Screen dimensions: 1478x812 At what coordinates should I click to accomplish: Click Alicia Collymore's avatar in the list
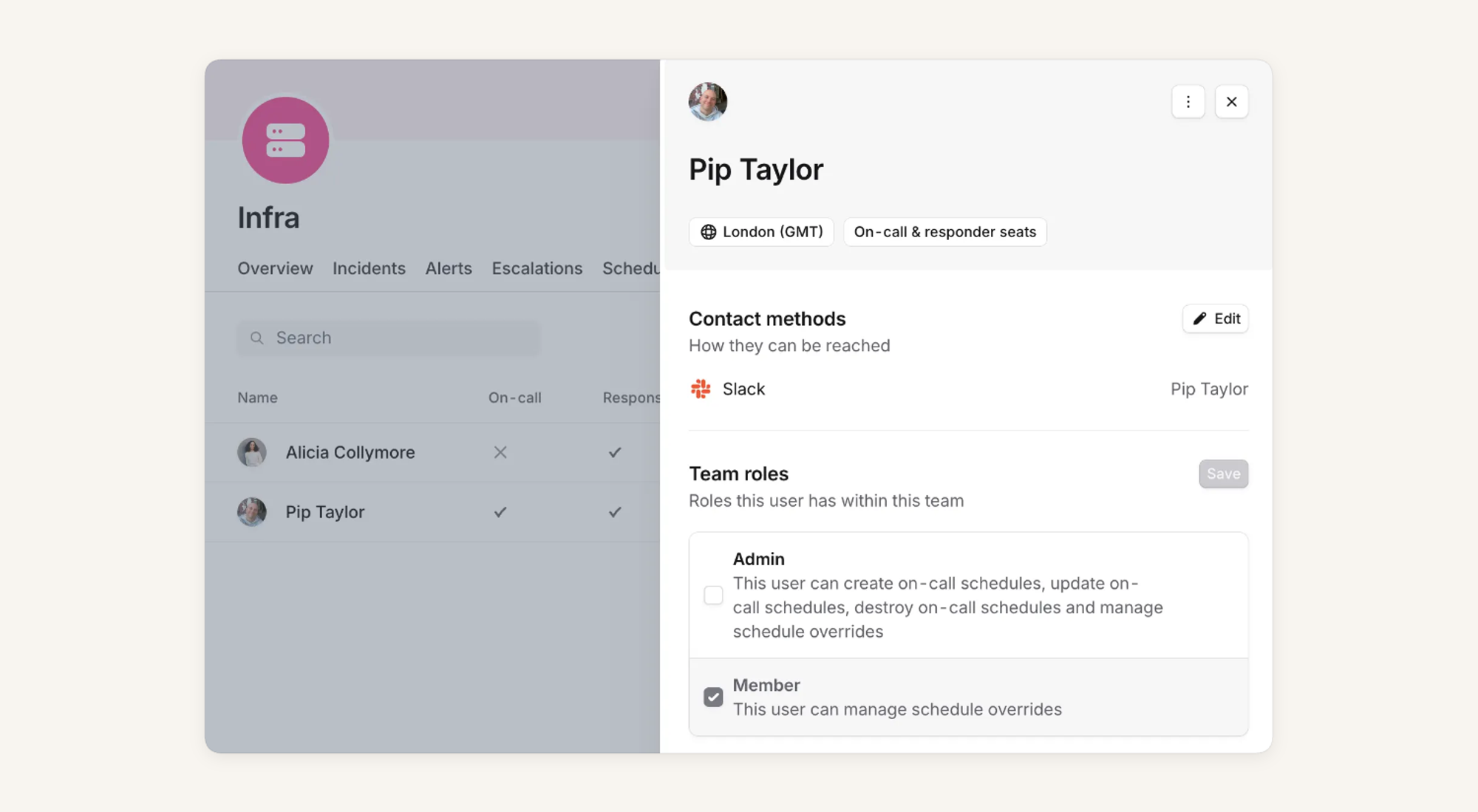(x=252, y=452)
